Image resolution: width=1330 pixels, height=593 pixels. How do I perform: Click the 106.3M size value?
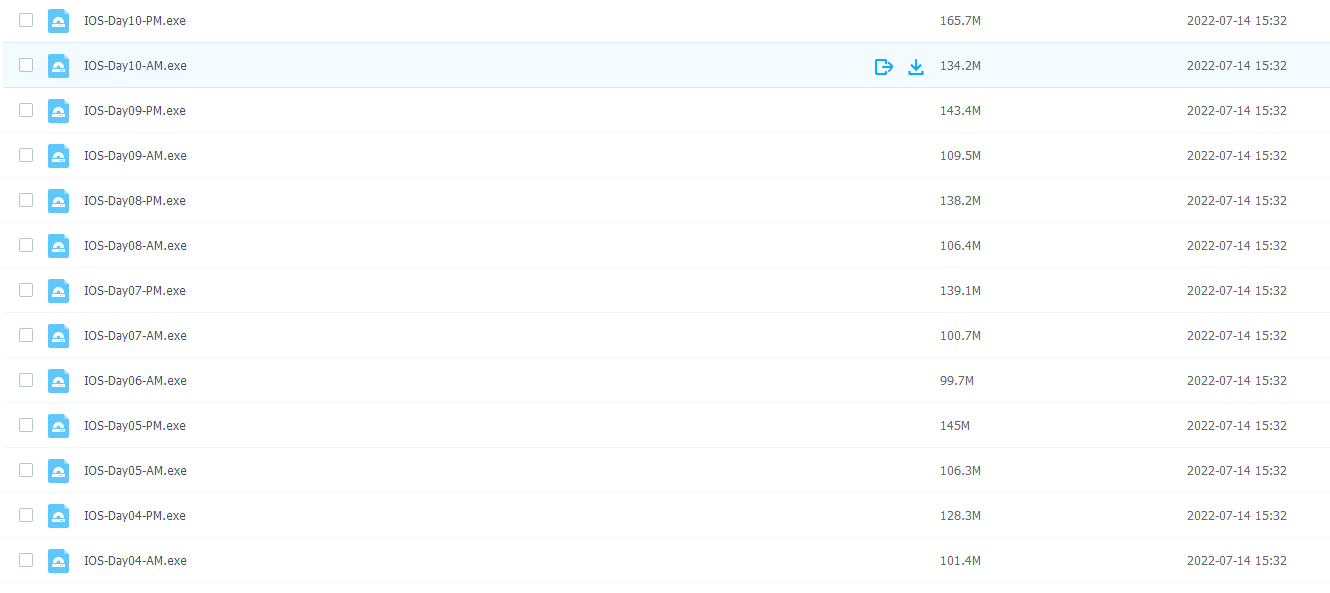pyautogui.click(x=960, y=470)
